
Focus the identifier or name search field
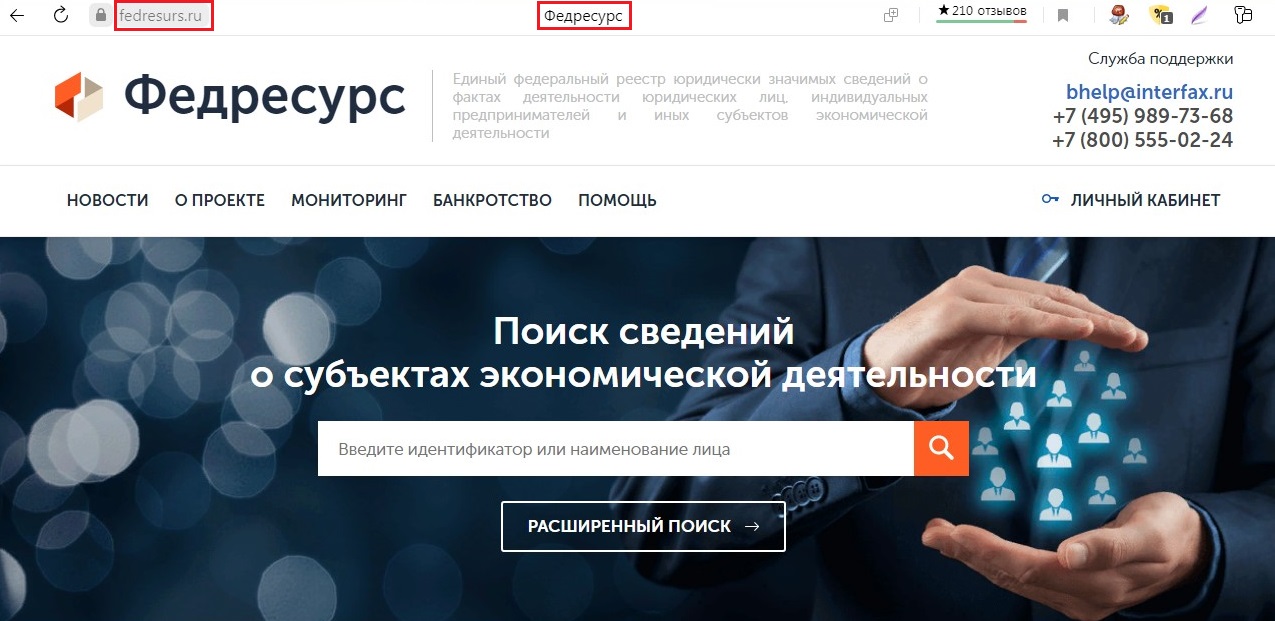coord(616,448)
